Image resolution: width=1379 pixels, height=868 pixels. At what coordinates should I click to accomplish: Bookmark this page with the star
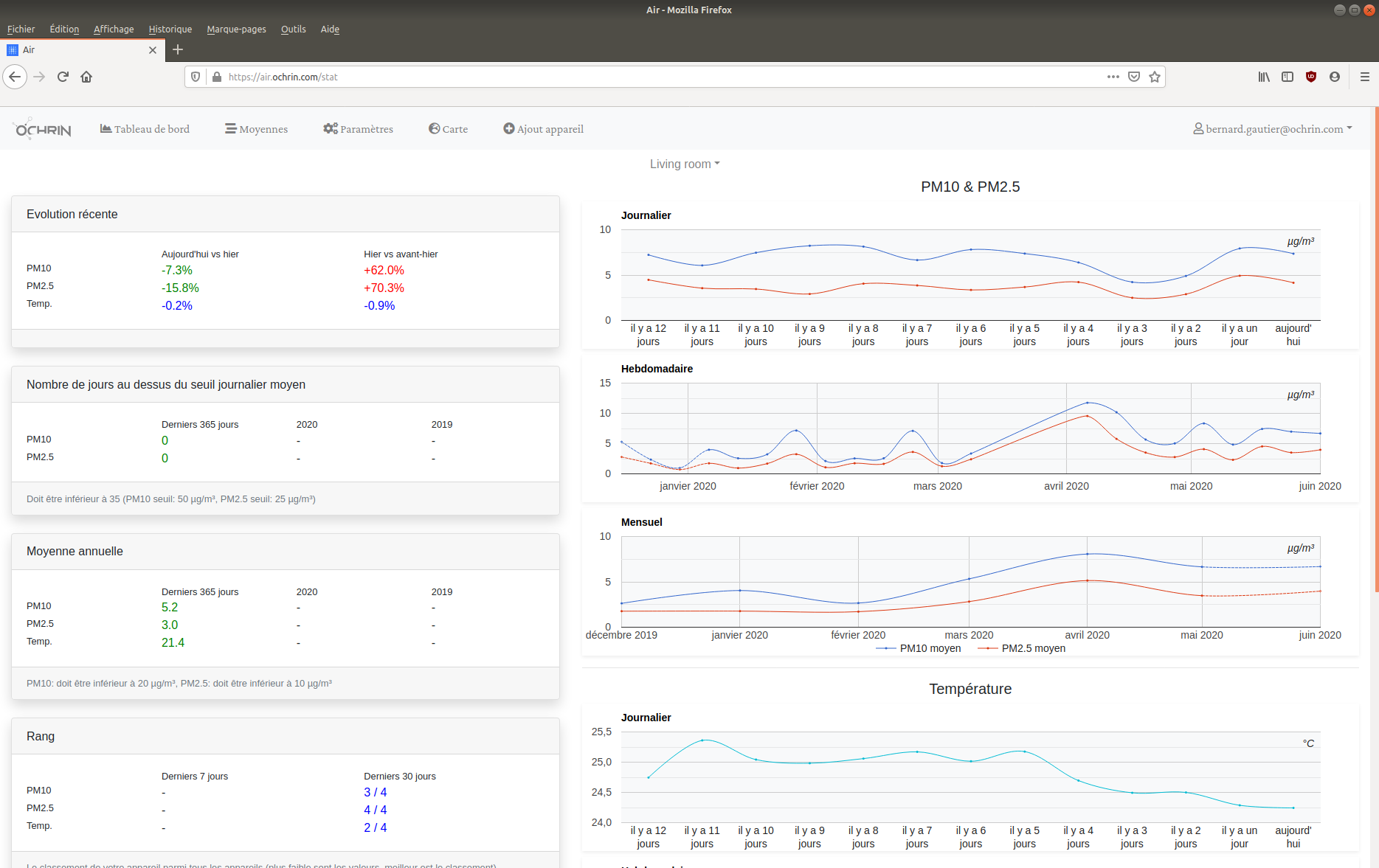[x=1155, y=77]
